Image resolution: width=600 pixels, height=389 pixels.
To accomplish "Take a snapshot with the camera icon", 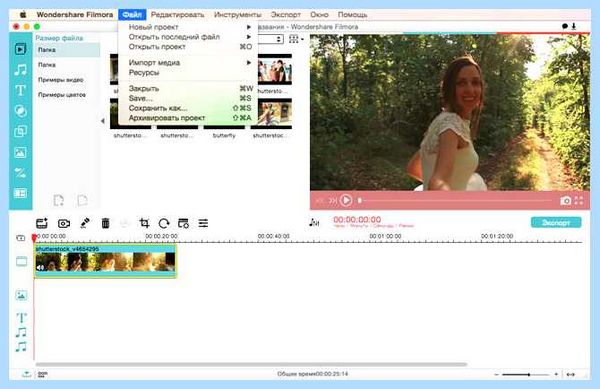I will [x=566, y=200].
